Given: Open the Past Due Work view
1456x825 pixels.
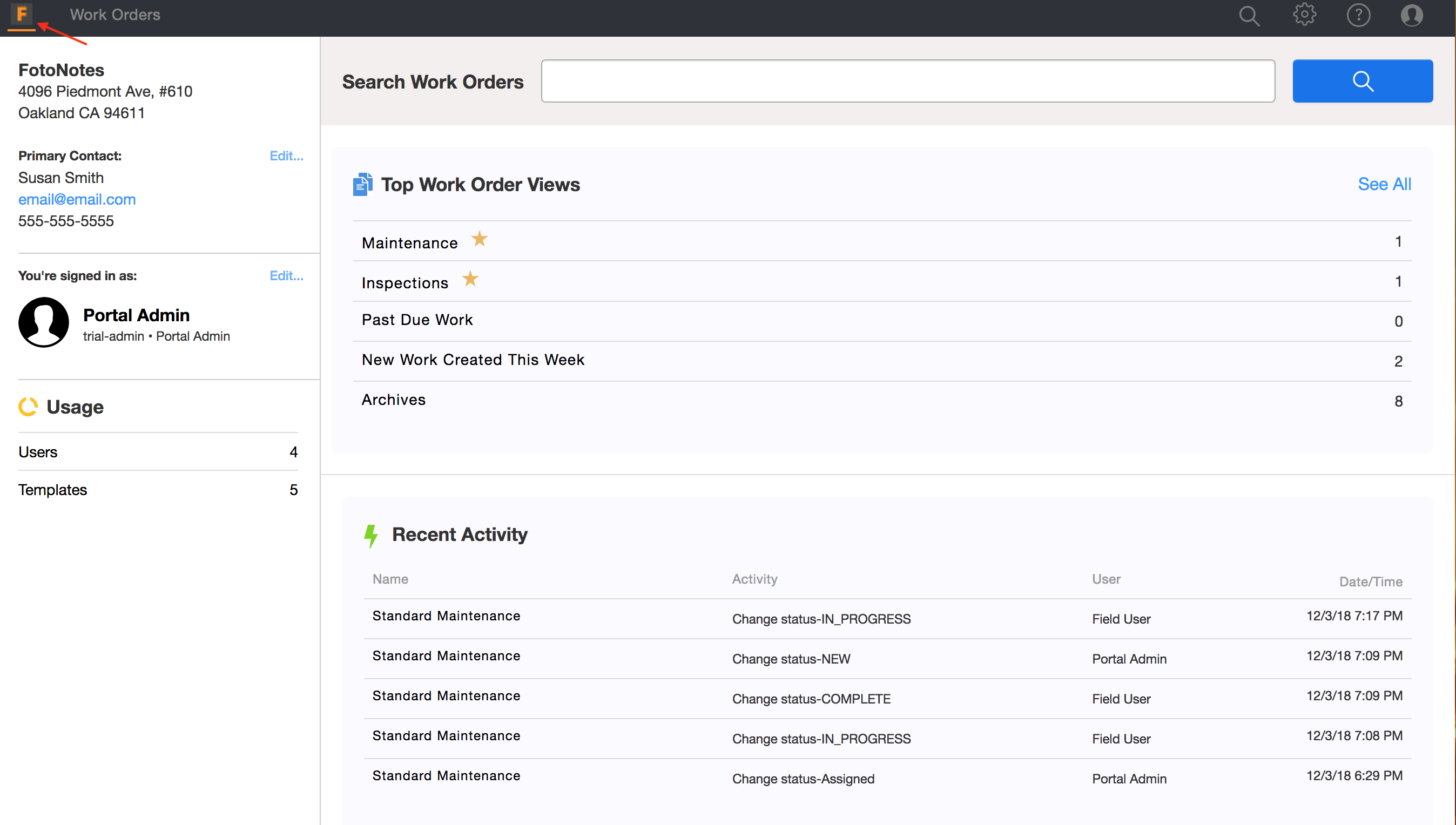Looking at the screenshot, I should 417,320.
